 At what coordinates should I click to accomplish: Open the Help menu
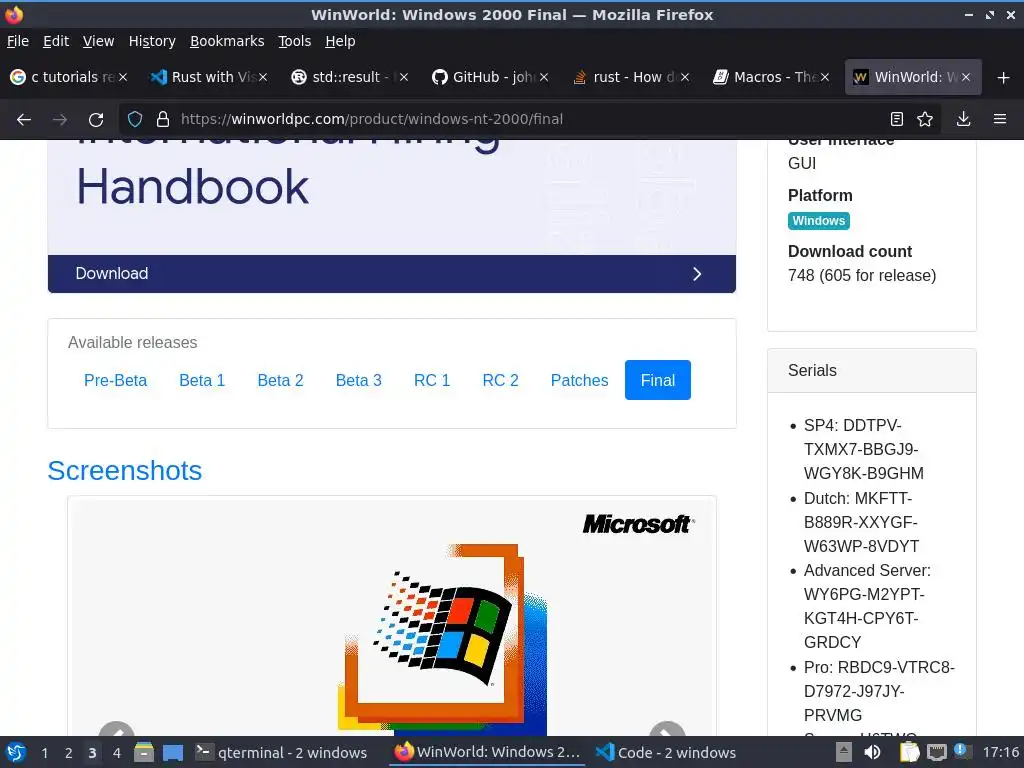(x=340, y=41)
